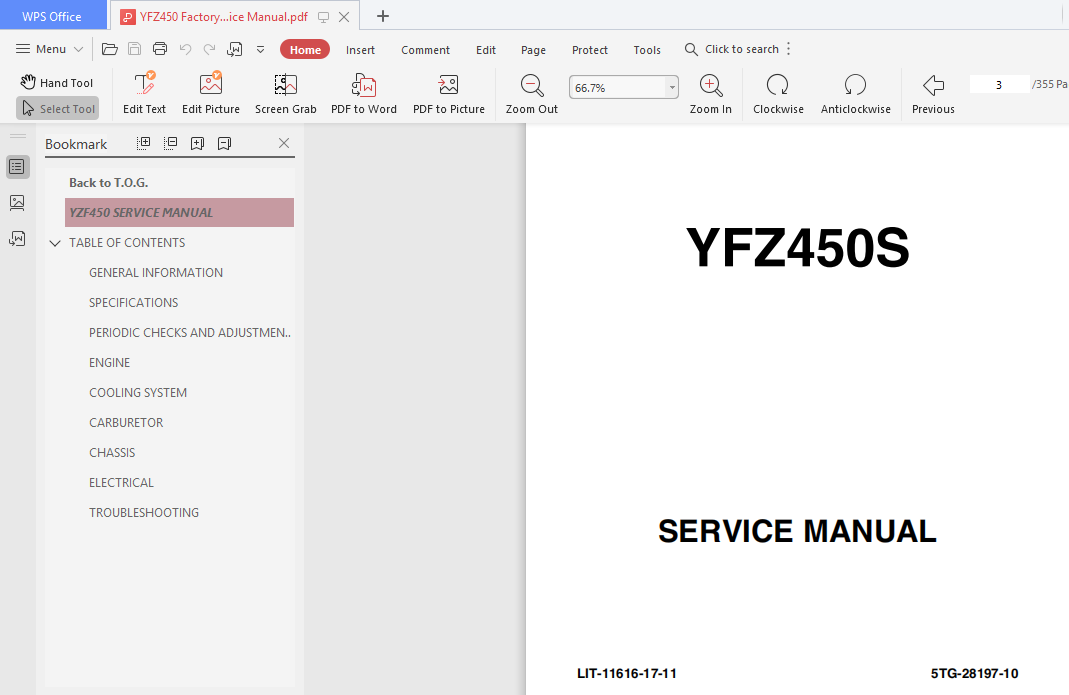Screen dimensions: 1069x695
Task: Expand the quick access toolbar dropdown arrow
Action: (x=260, y=49)
